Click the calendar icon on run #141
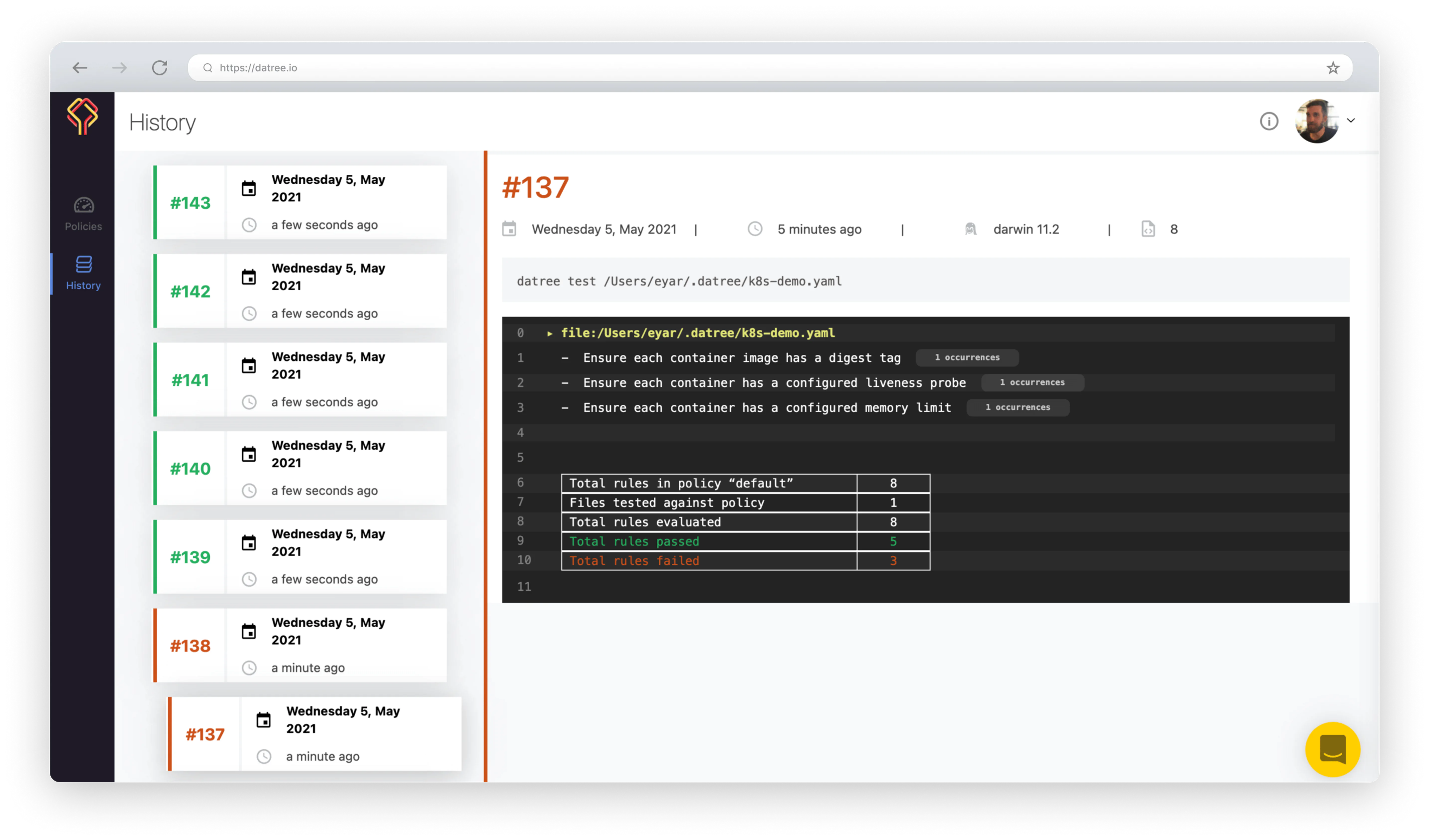 [x=249, y=366]
